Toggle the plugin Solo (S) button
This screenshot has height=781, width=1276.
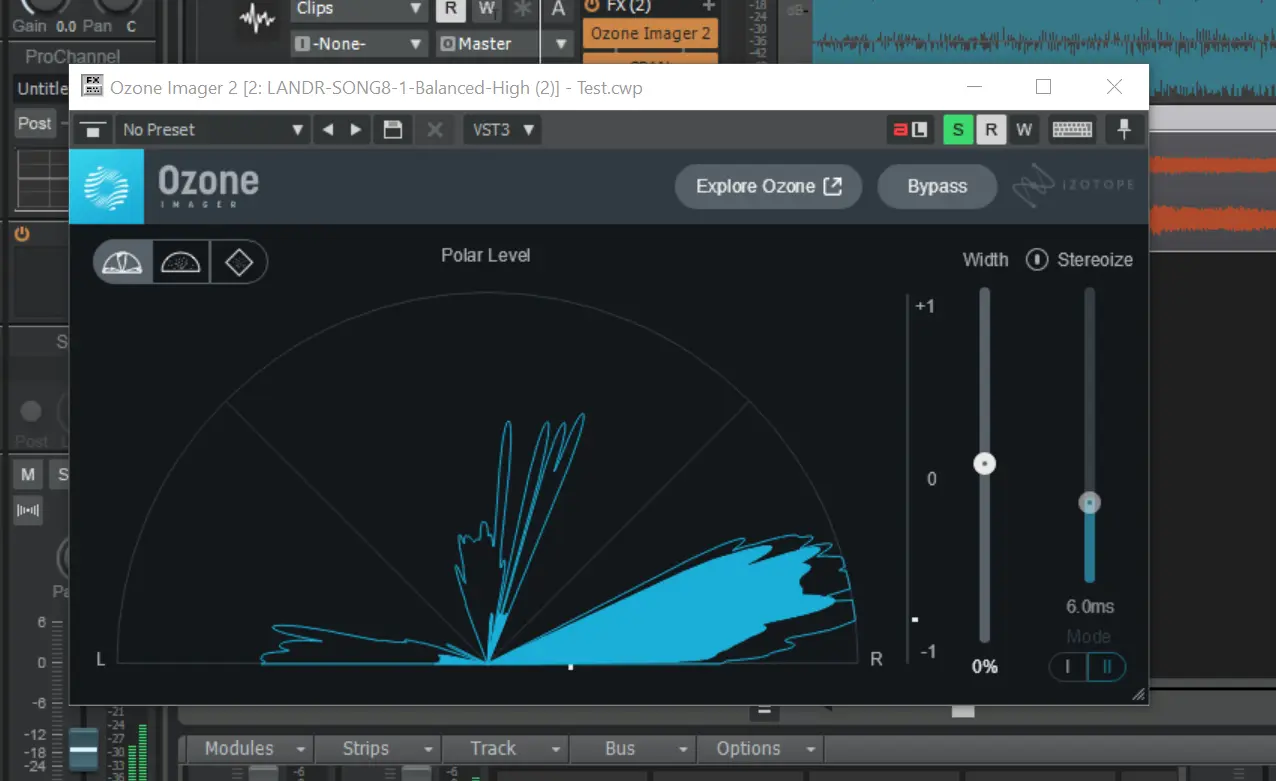pyautogui.click(x=959, y=130)
